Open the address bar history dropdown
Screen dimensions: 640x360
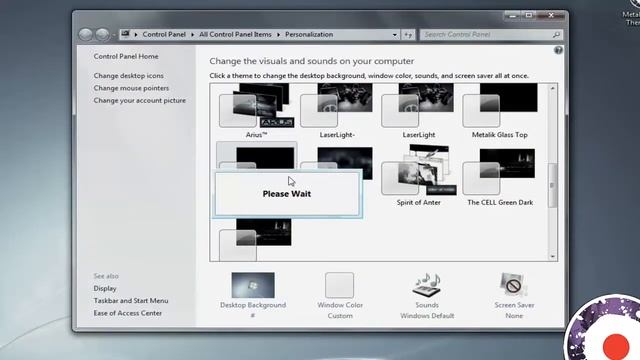tap(394, 35)
